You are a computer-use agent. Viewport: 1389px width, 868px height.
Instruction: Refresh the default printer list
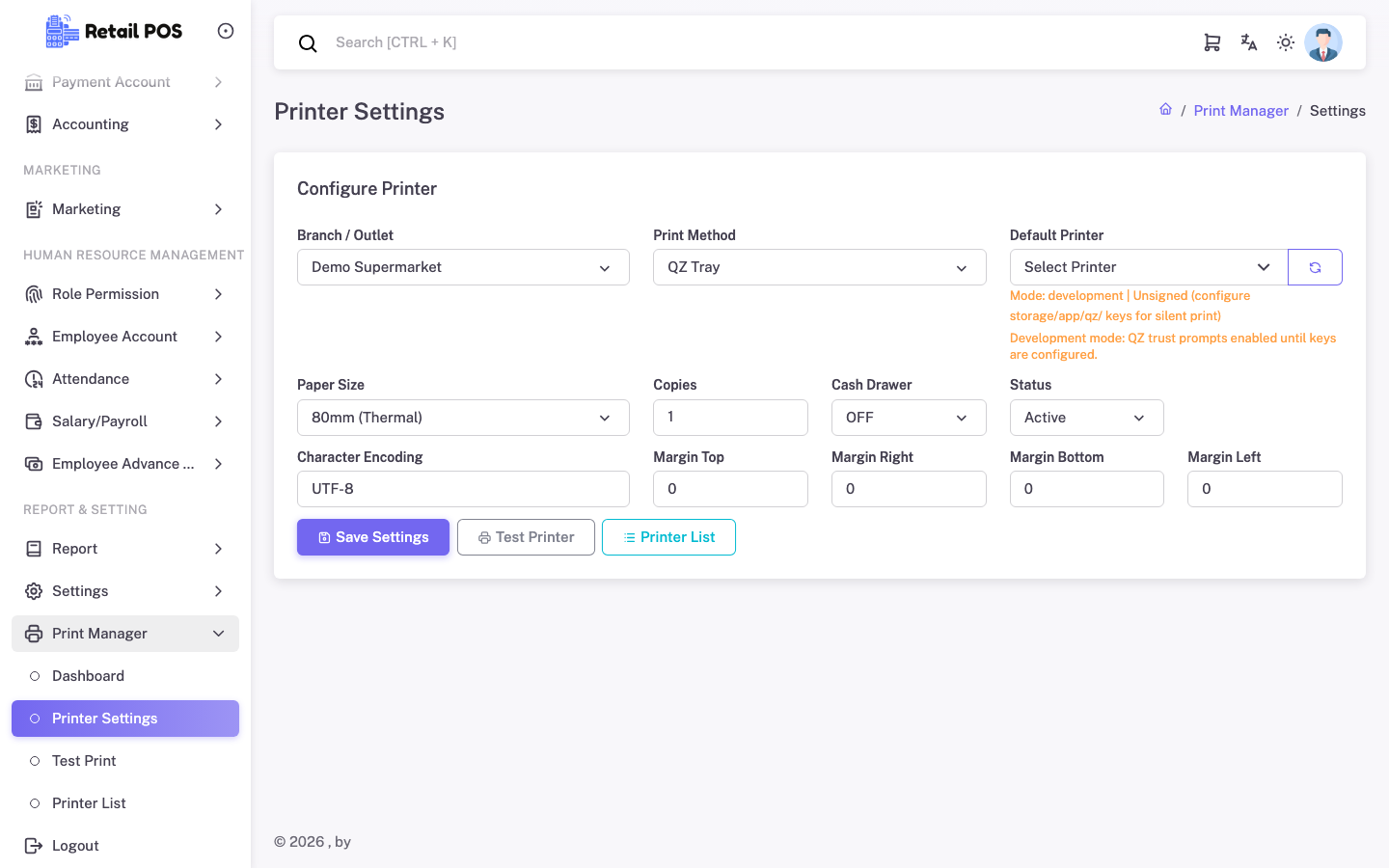click(1315, 267)
